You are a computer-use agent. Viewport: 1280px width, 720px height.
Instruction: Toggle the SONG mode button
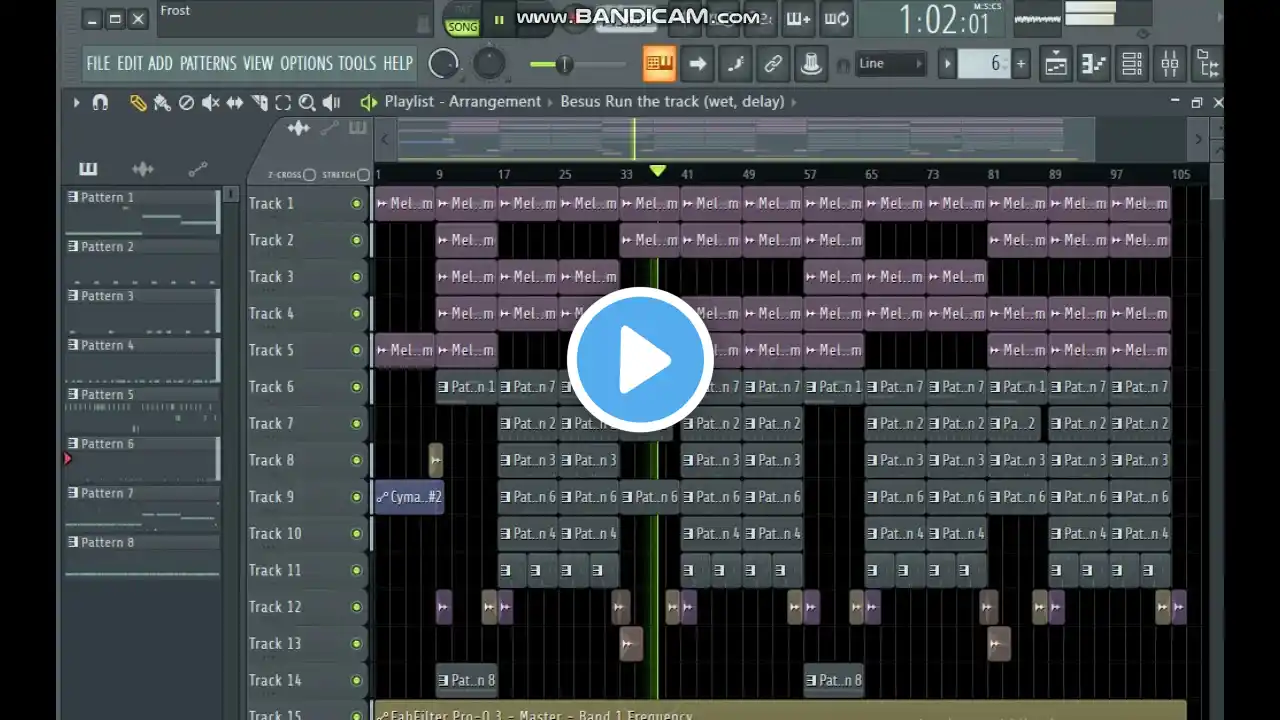click(462, 27)
